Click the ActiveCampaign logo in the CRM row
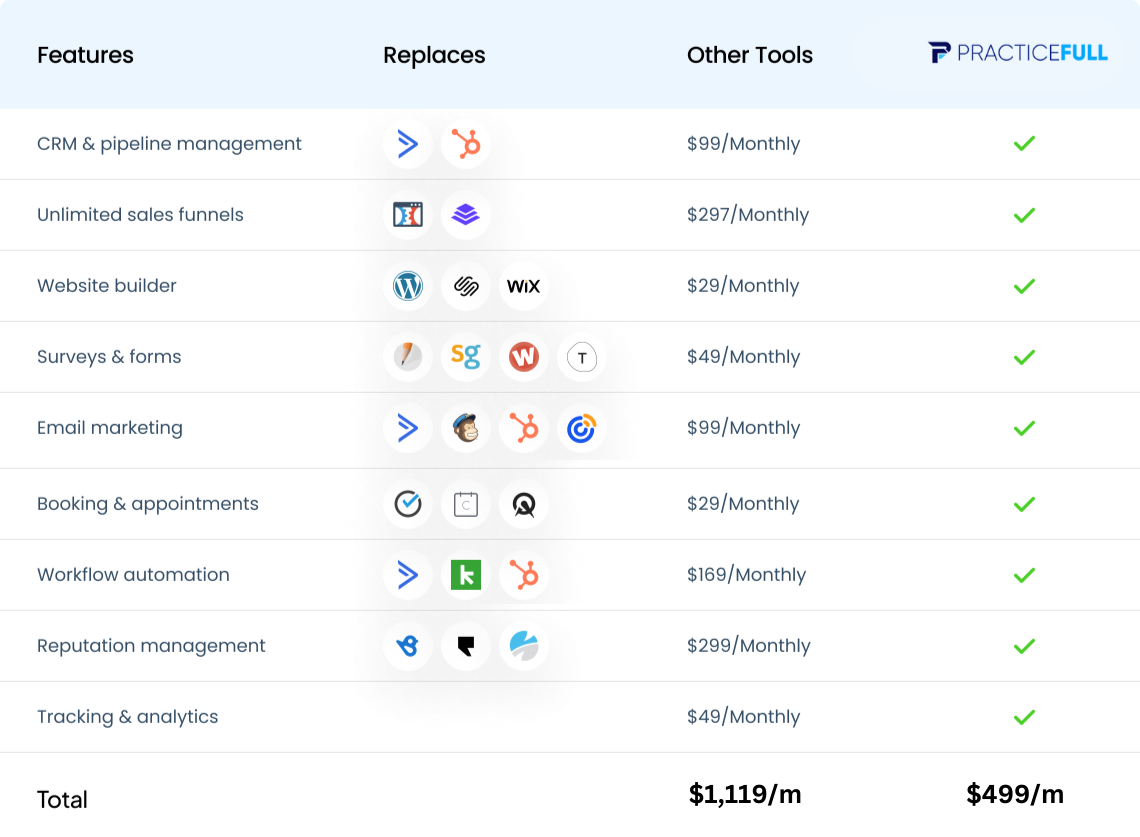Screen dimensions: 1140x837 (x=408, y=144)
